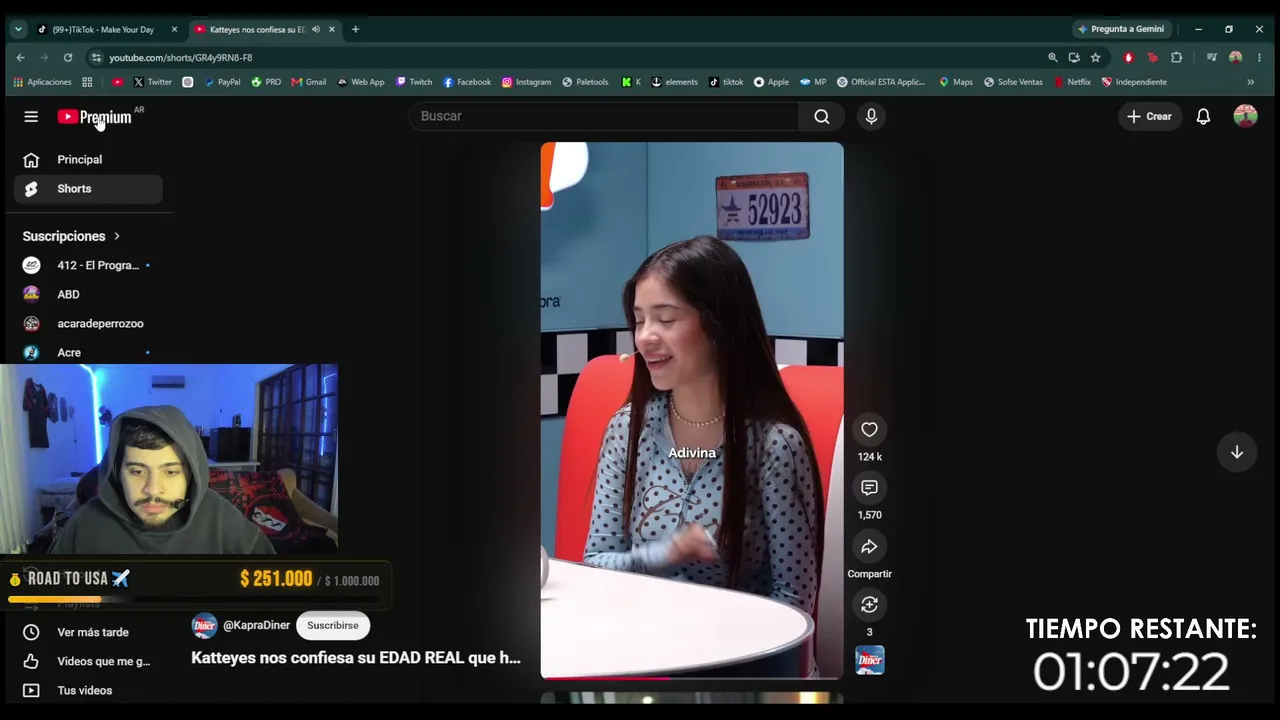The width and height of the screenshot is (1280, 720).
Task: Open the Sofse Ventas bookmark
Action: (1012, 82)
